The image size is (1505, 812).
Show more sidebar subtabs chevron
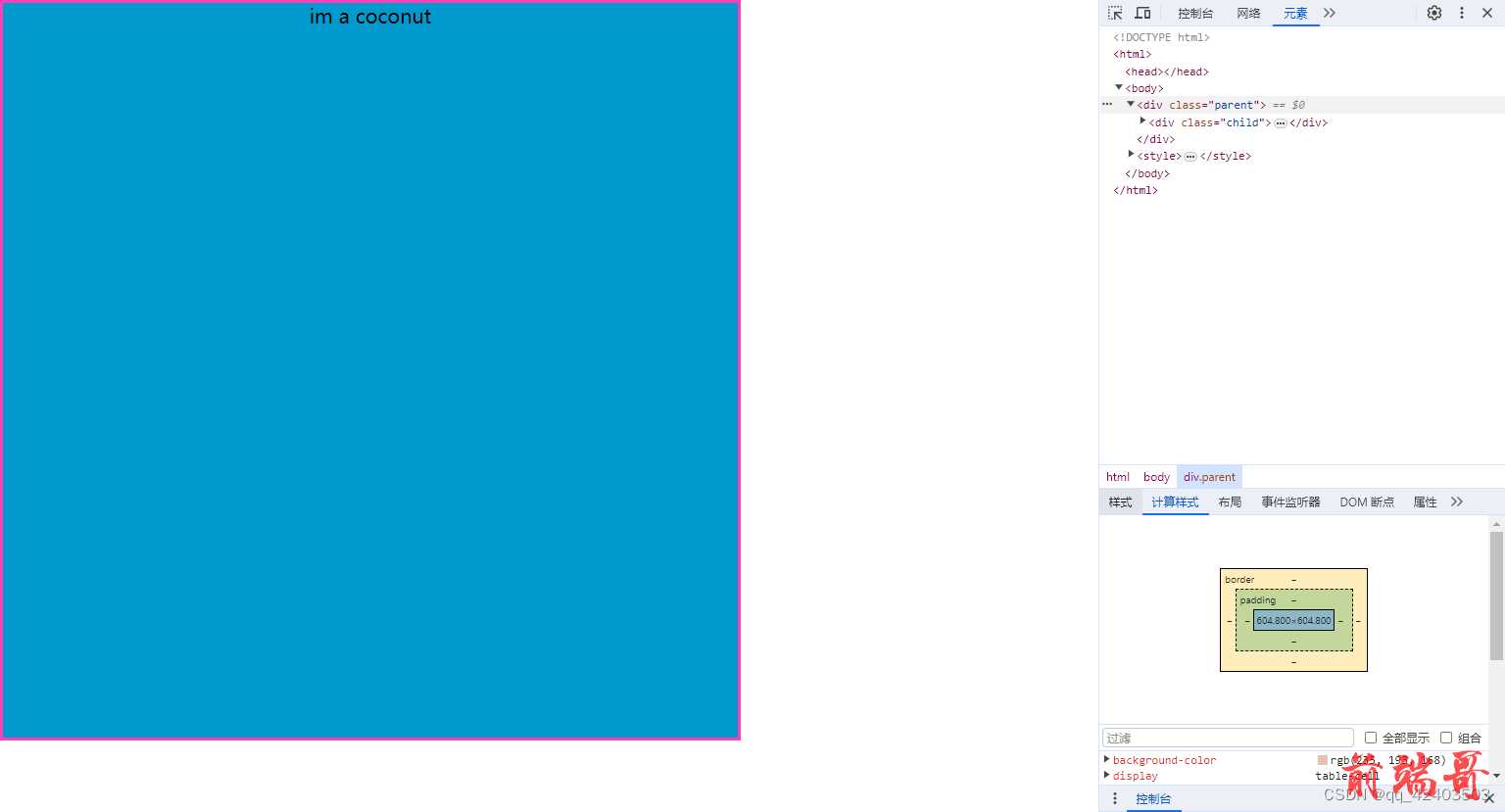click(x=1457, y=502)
